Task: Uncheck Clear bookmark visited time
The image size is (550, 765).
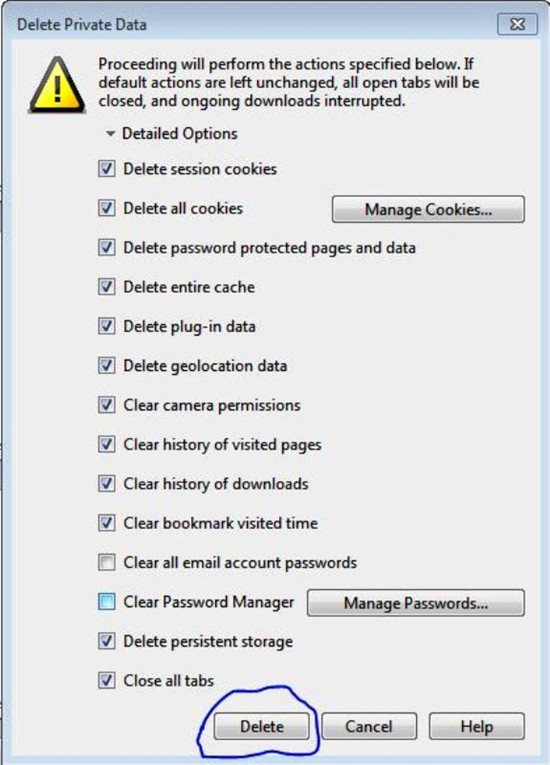Action: (106, 523)
